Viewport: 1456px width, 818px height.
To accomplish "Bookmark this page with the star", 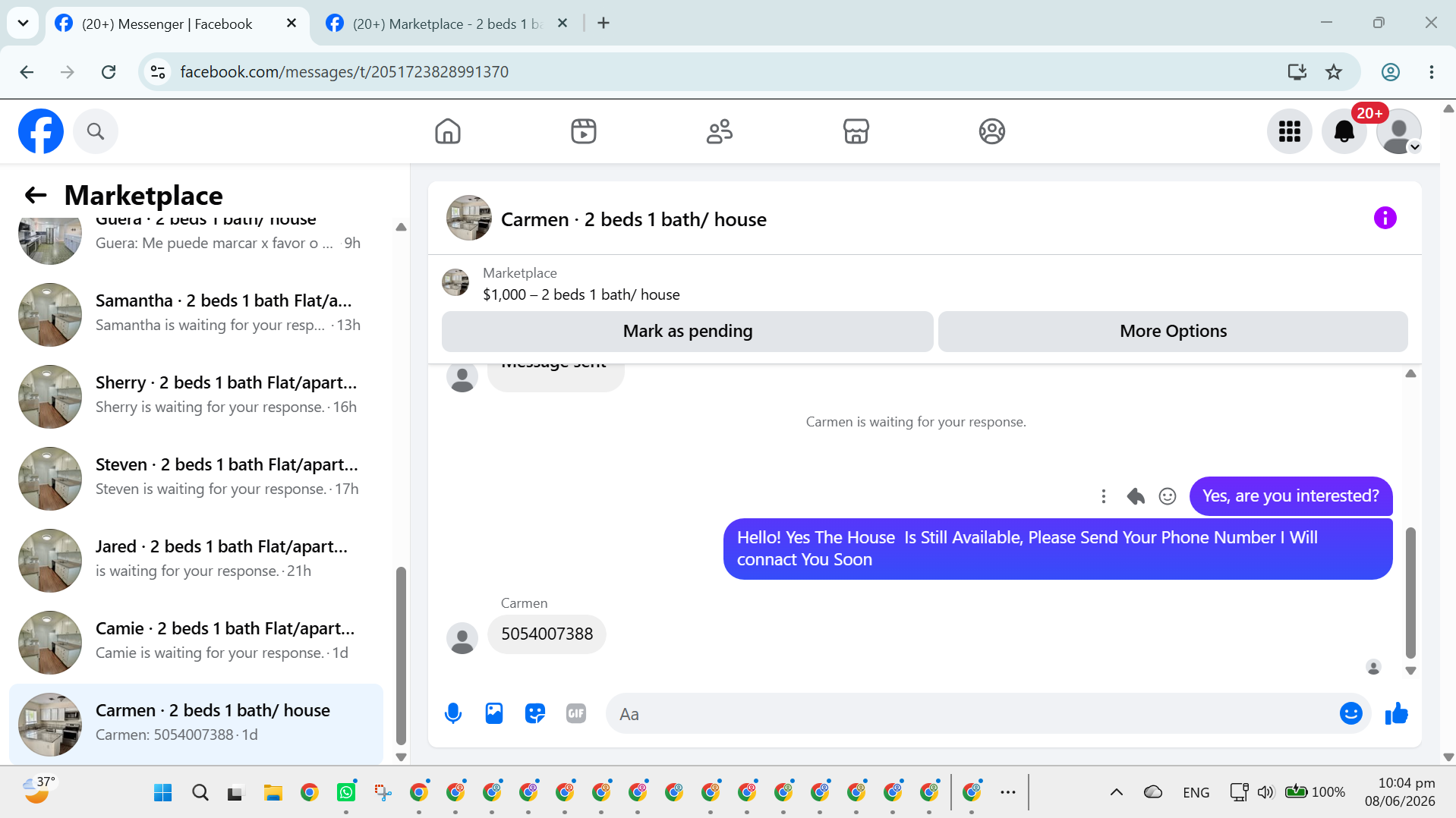I will pos(1334,72).
